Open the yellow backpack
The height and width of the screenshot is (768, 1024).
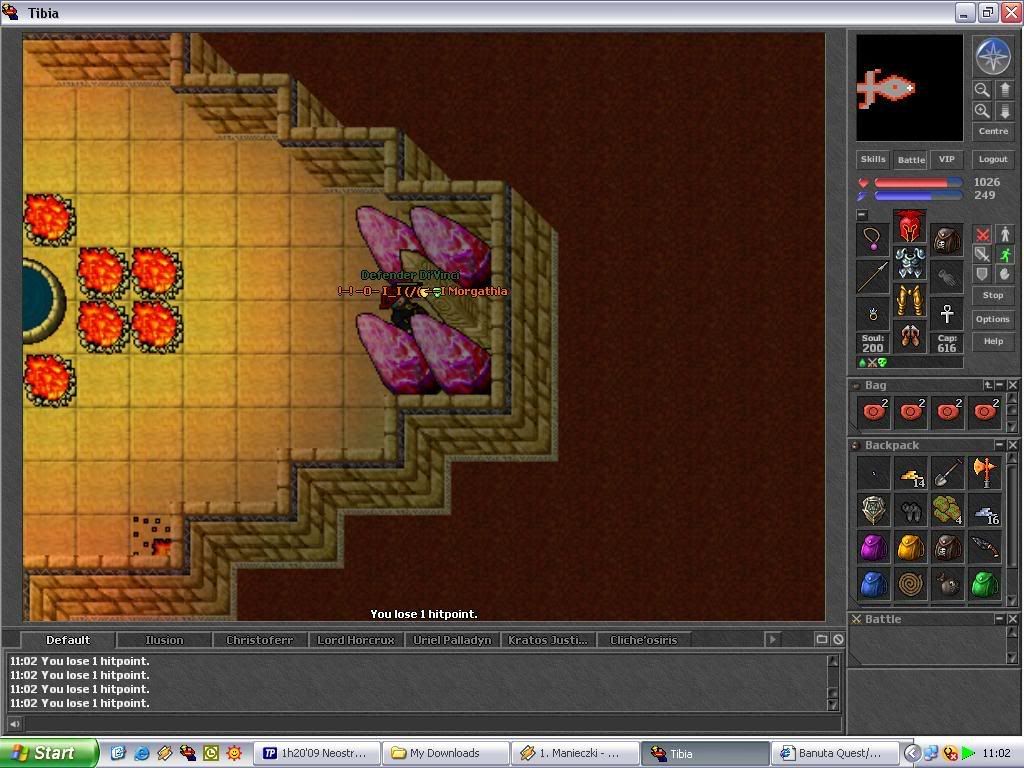910,547
